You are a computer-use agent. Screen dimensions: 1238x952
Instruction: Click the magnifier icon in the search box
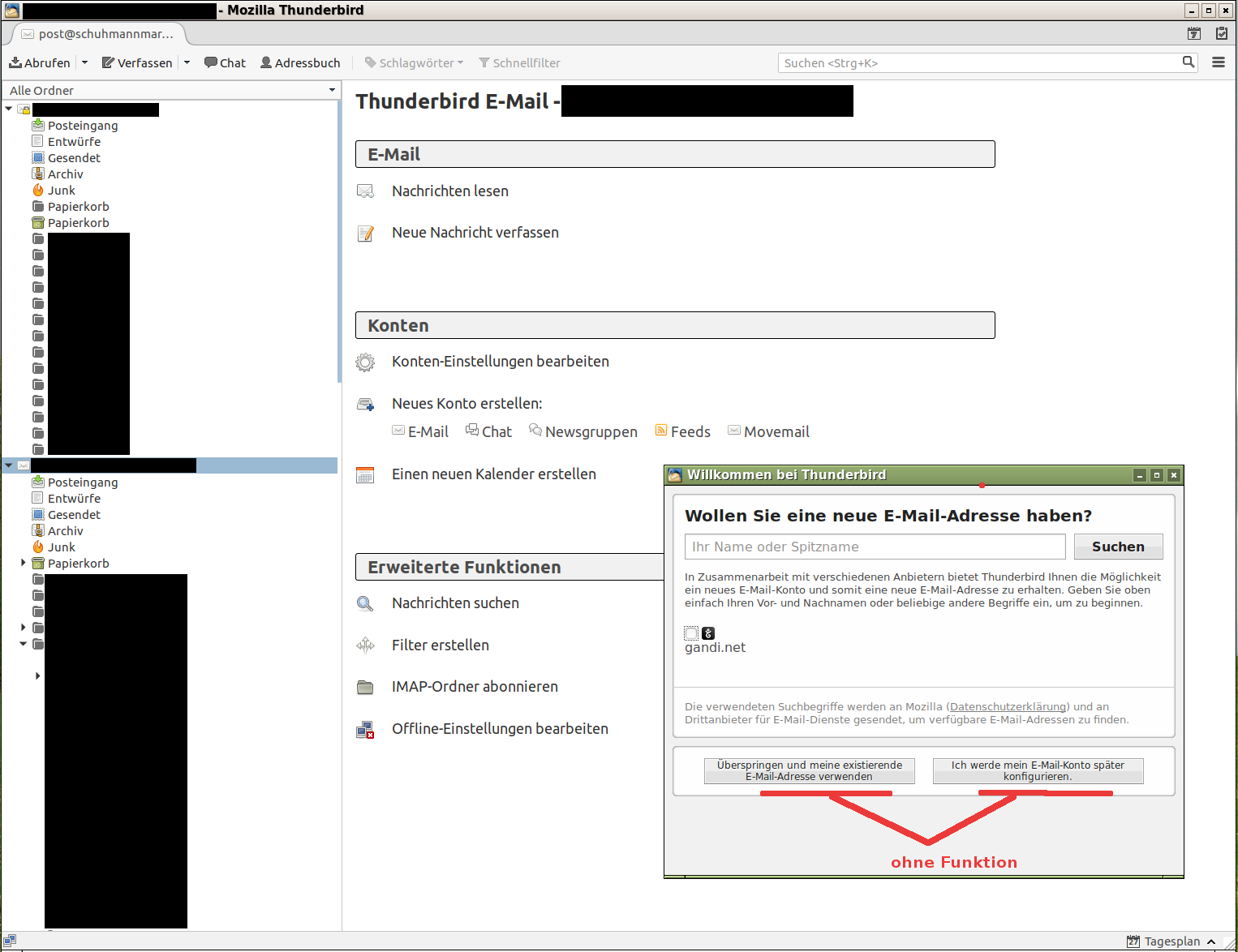click(1189, 62)
